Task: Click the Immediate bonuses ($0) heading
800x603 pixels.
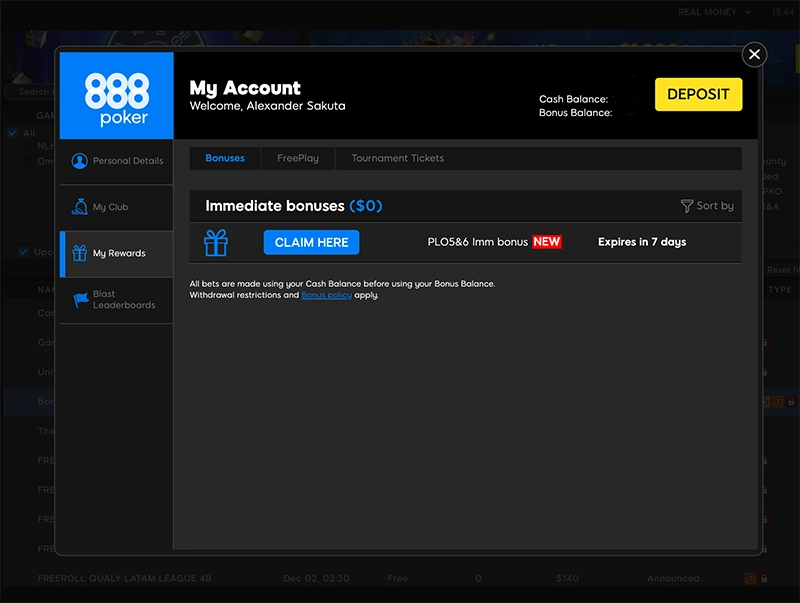Action: [x=293, y=206]
